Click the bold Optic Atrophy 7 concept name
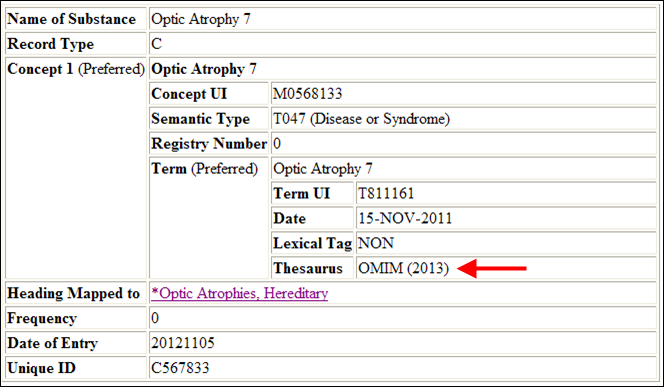 pyautogui.click(x=204, y=69)
